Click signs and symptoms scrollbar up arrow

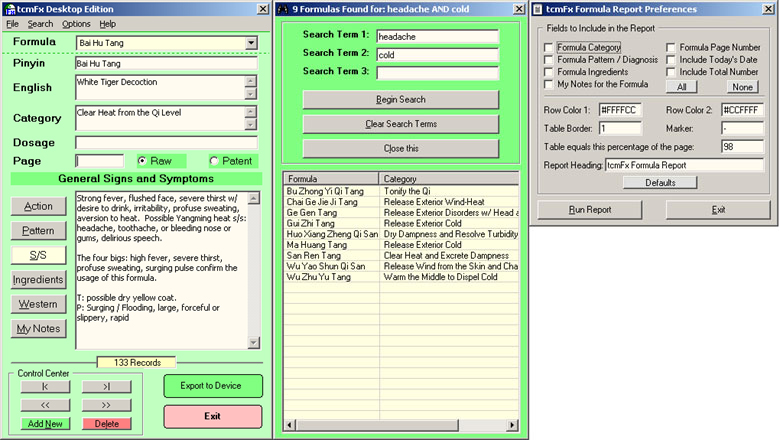pos(254,198)
